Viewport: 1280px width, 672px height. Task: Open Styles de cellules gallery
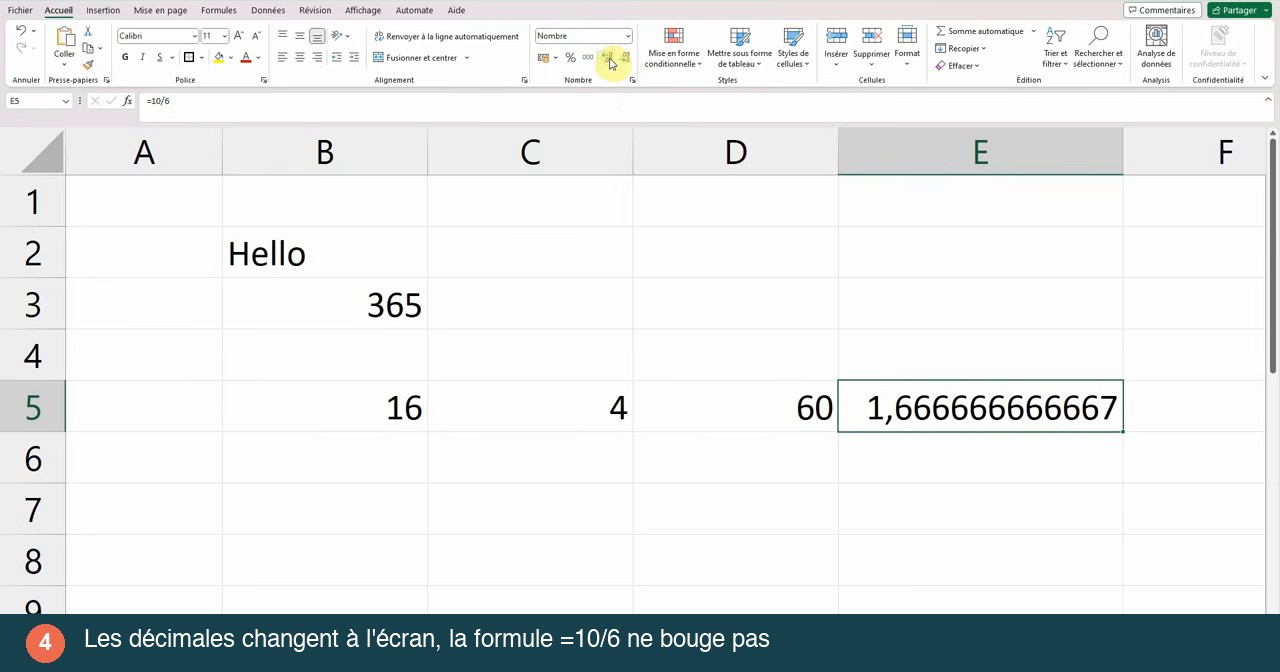(793, 48)
